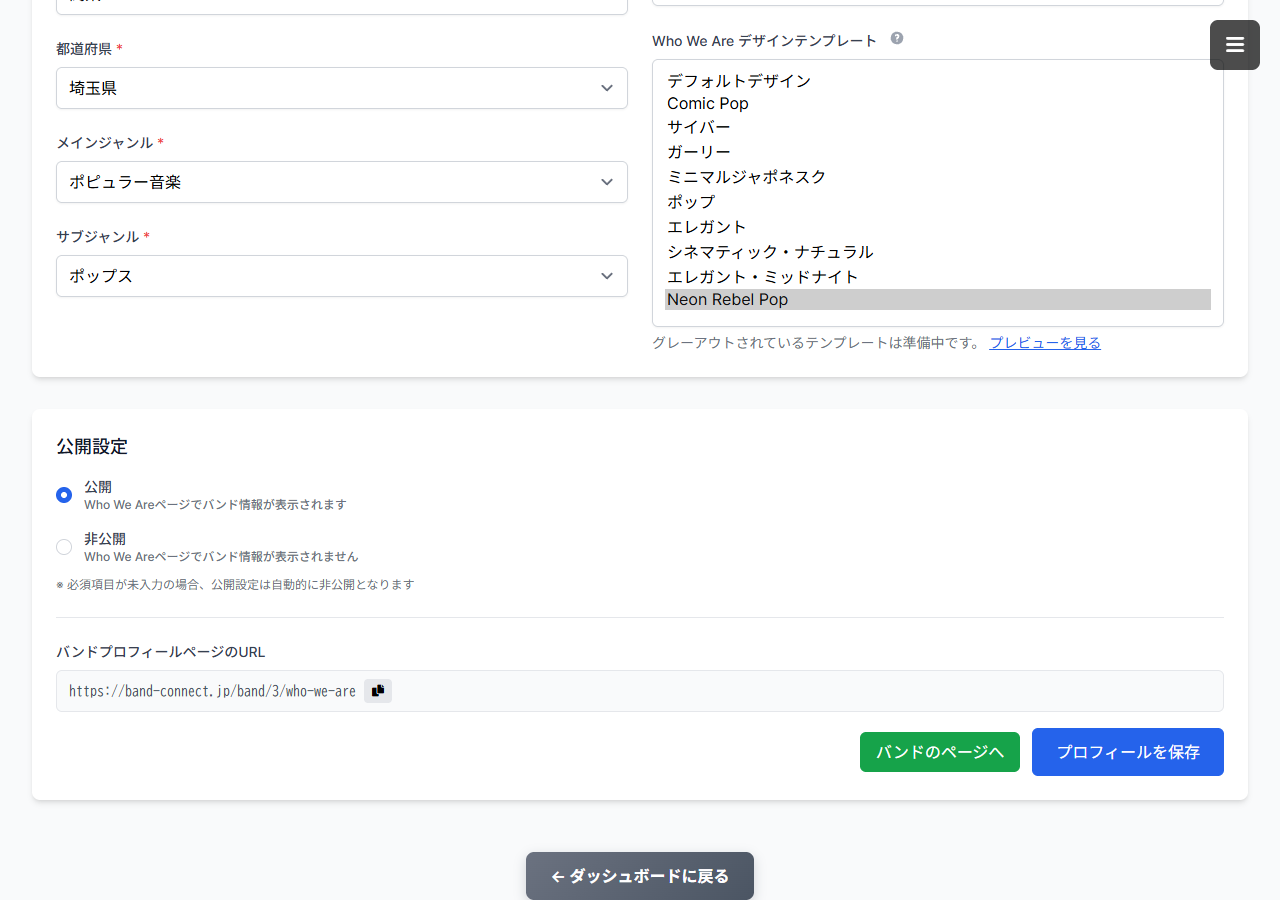Save the profile with プロフィールを保存
This screenshot has height=900, width=1280.
1127,752
